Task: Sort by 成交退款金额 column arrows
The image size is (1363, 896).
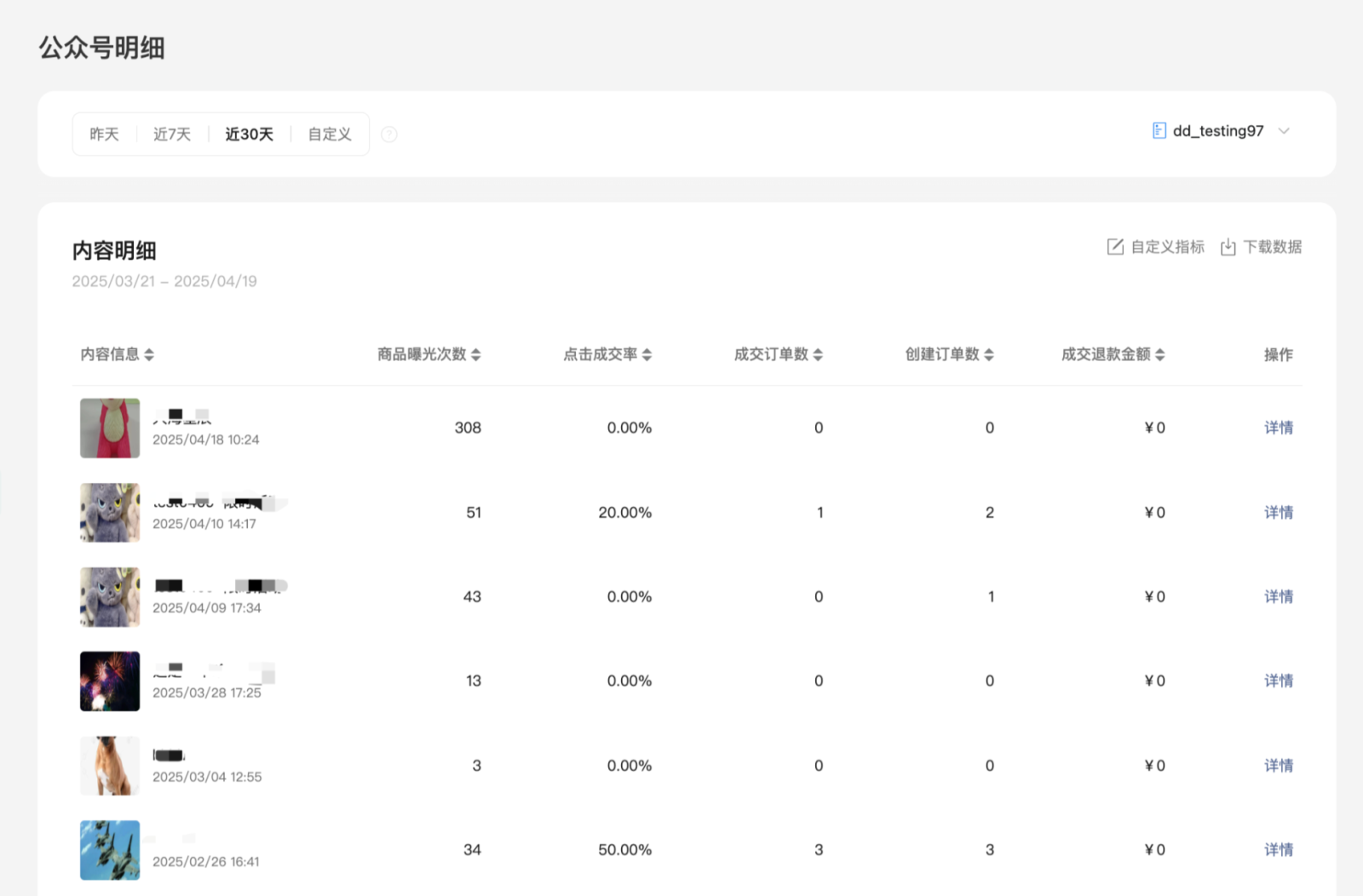Action: [x=1160, y=354]
